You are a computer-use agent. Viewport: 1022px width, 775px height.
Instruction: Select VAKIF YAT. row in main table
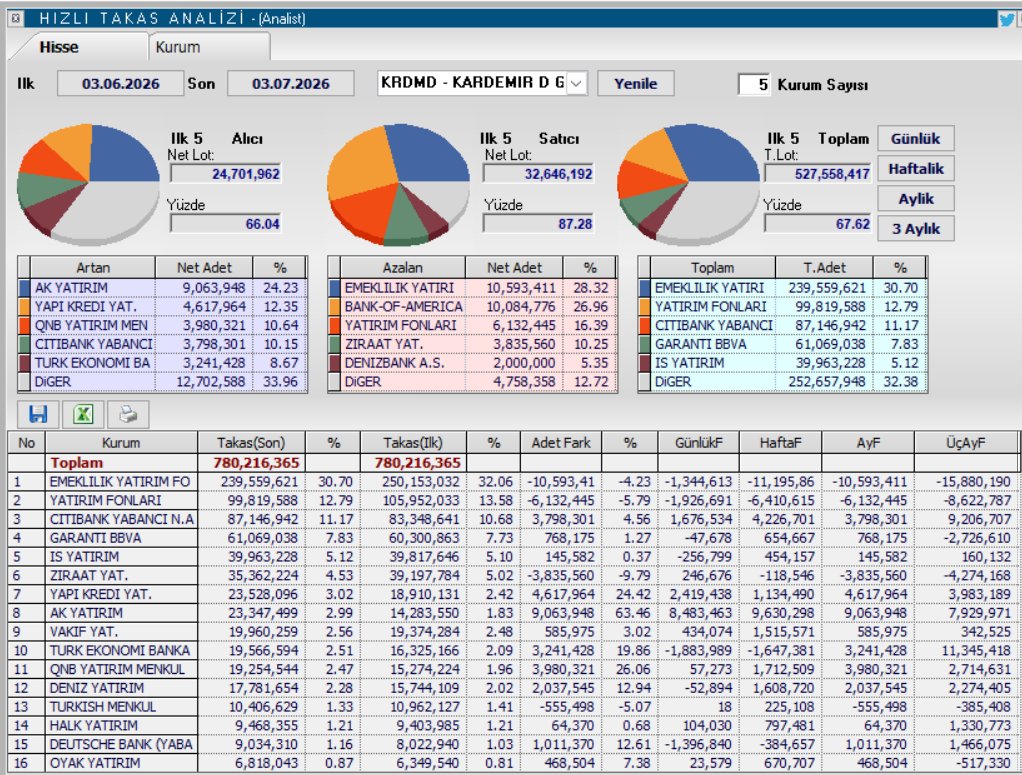[x=513, y=632]
